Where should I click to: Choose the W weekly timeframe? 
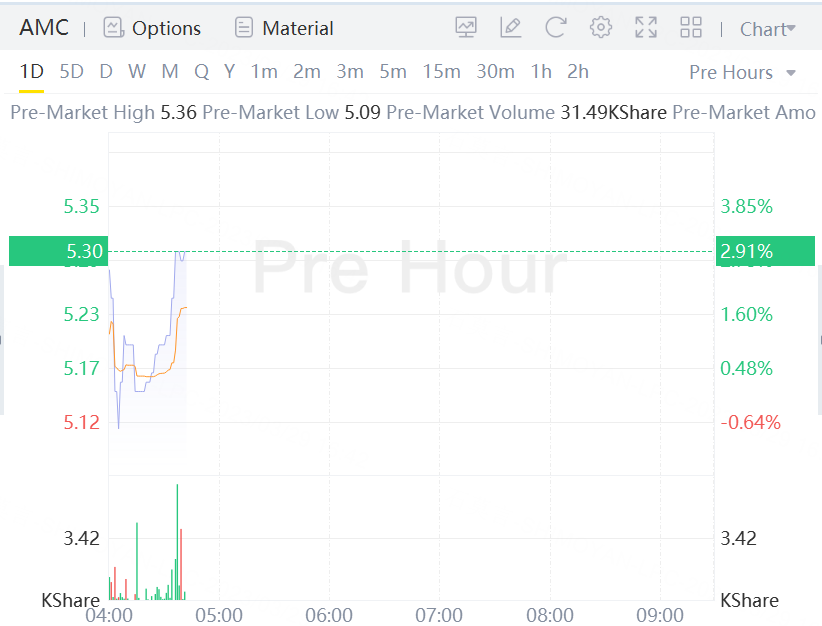pyautogui.click(x=137, y=71)
